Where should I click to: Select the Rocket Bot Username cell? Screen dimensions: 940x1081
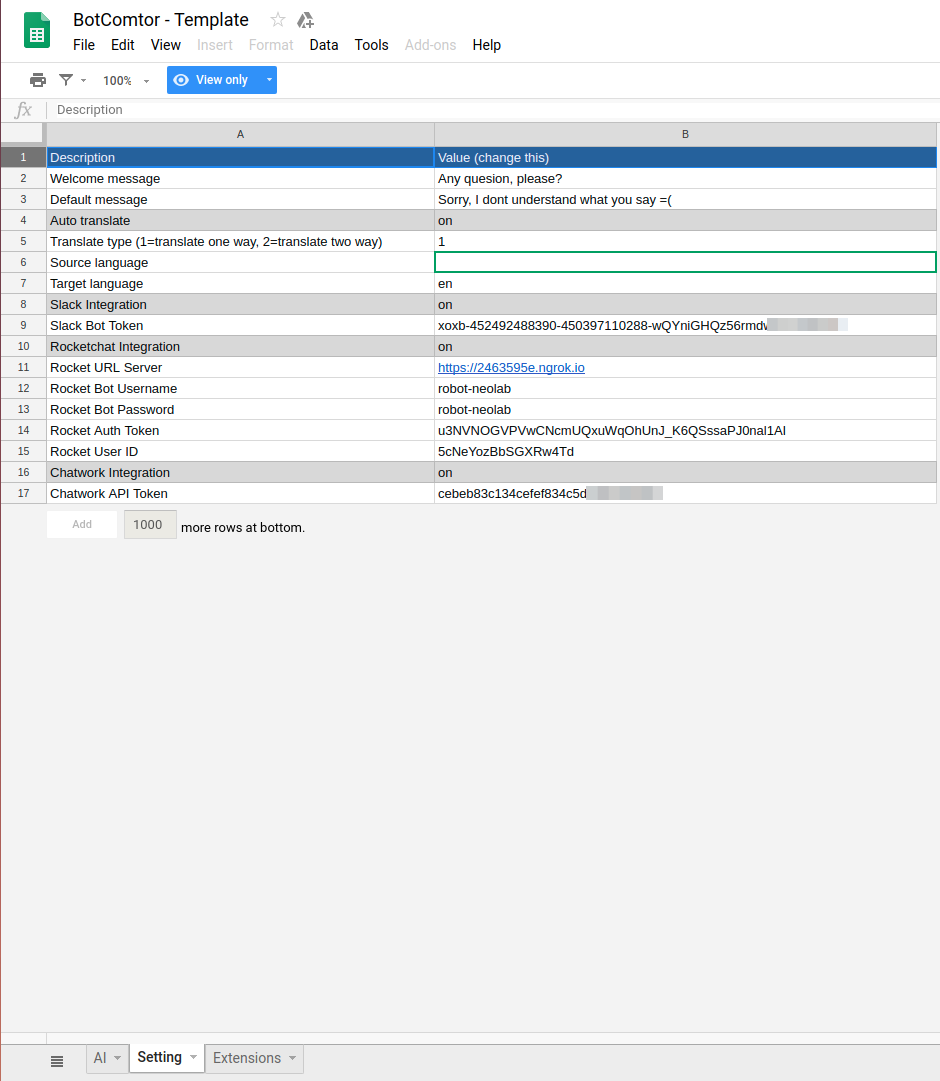pyautogui.click(x=240, y=389)
